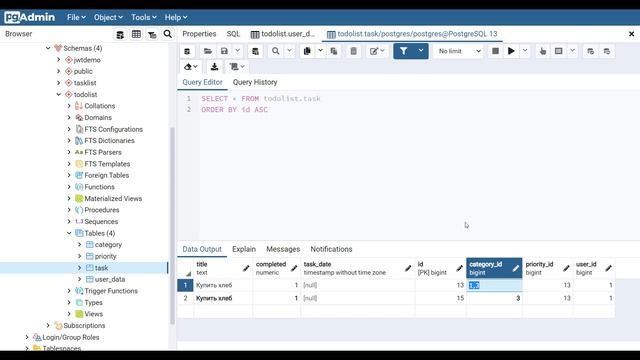
Task: Click the Stop query square button
Action: coord(495,51)
